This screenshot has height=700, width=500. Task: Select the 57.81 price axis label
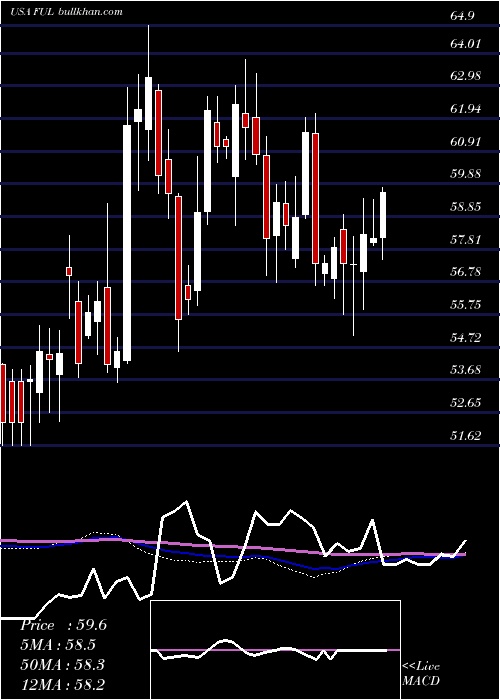tap(466, 239)
